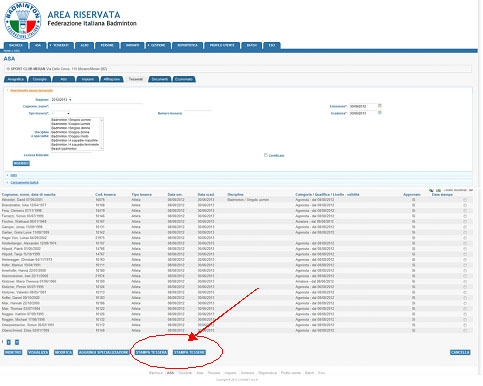Viewport: 483px width, 386px height.
Task: Select the radio button for Gamper, Jonas
Action: pos(465,227)
